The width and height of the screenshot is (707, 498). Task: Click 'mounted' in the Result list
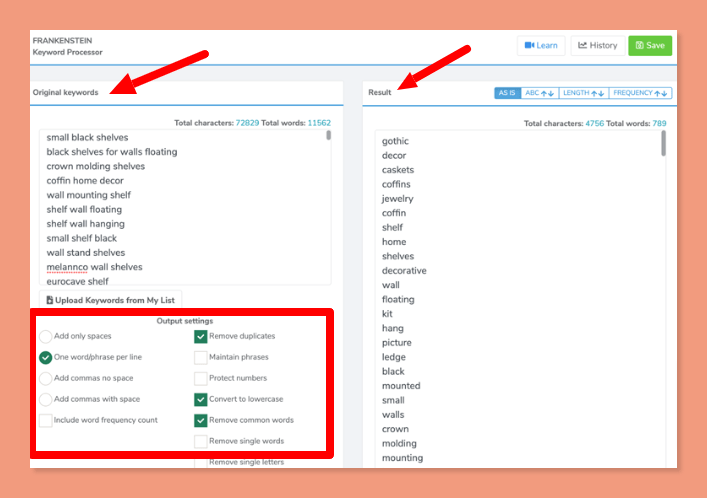401,386
